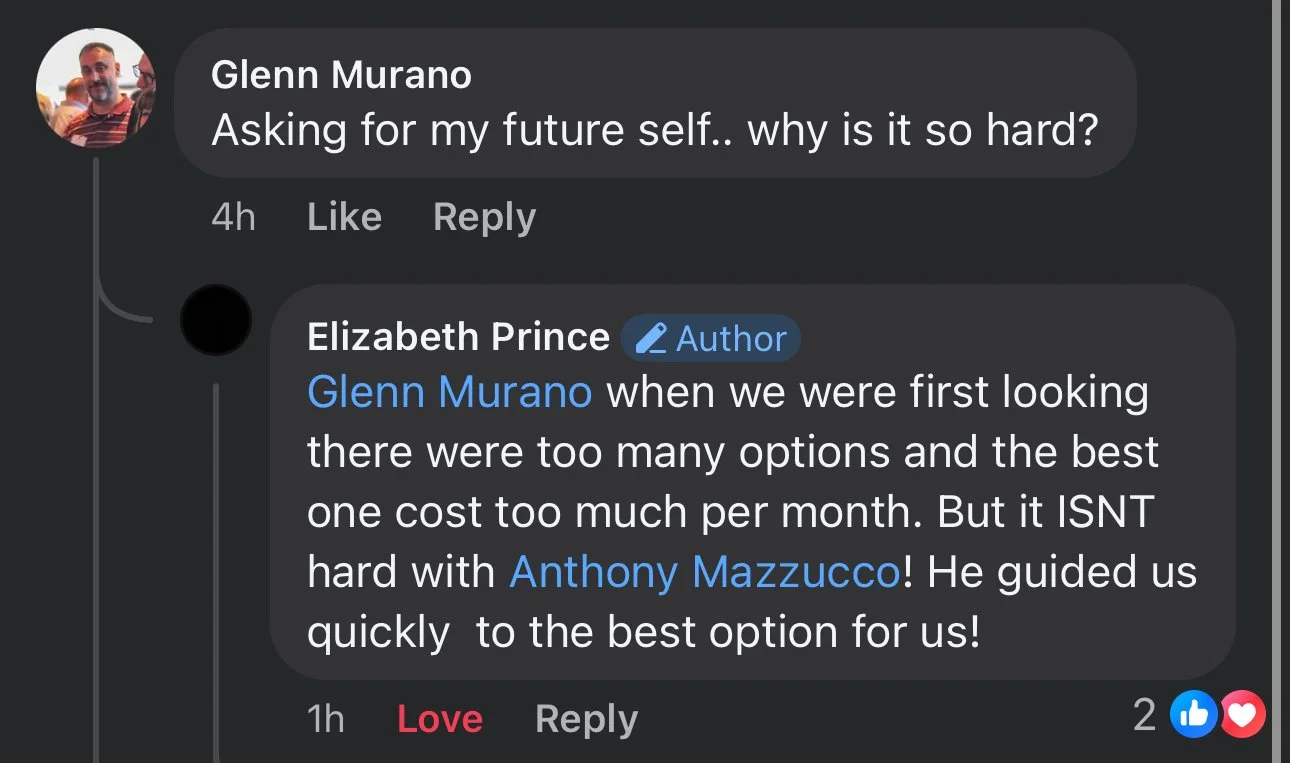Like Glenn Murano's comment

tap(344, 217)
